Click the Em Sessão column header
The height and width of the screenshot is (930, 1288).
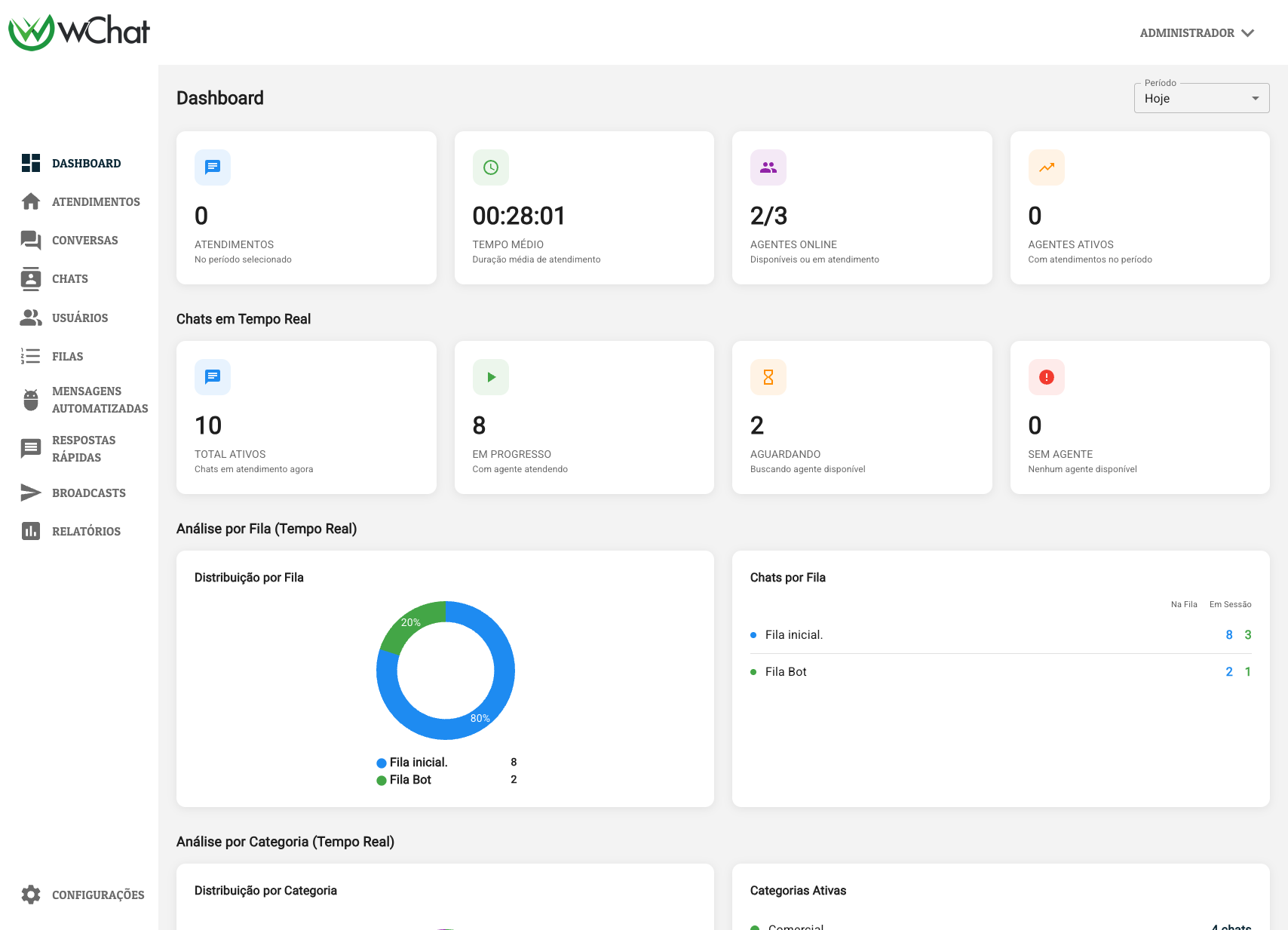(1230, 604)
